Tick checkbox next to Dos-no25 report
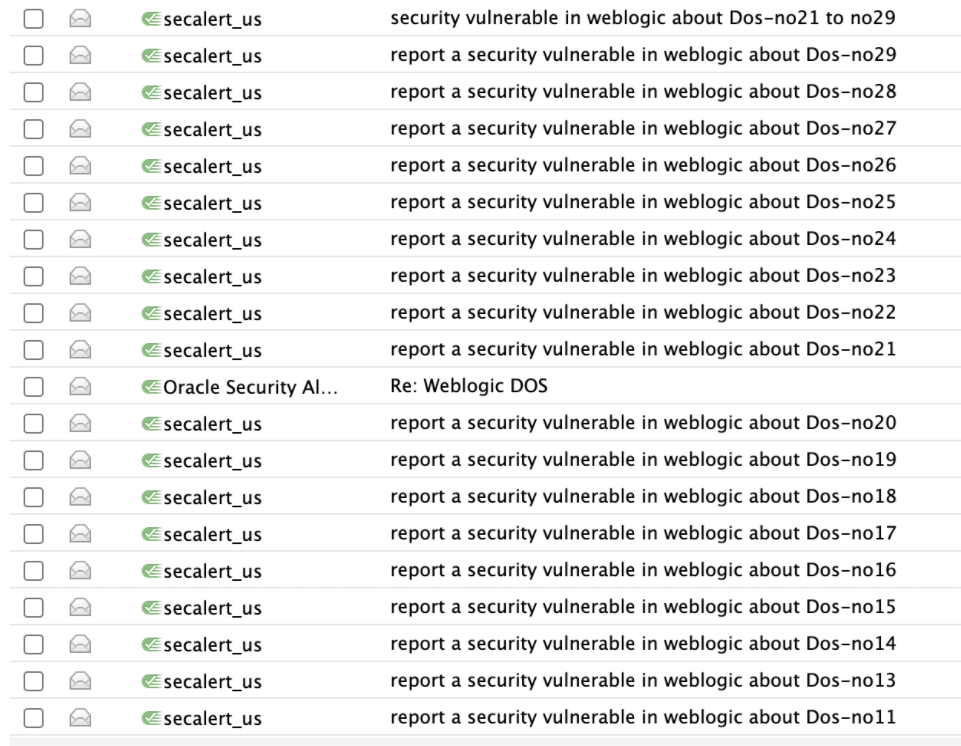The image size is (961, 746). (x=34, y=203)
